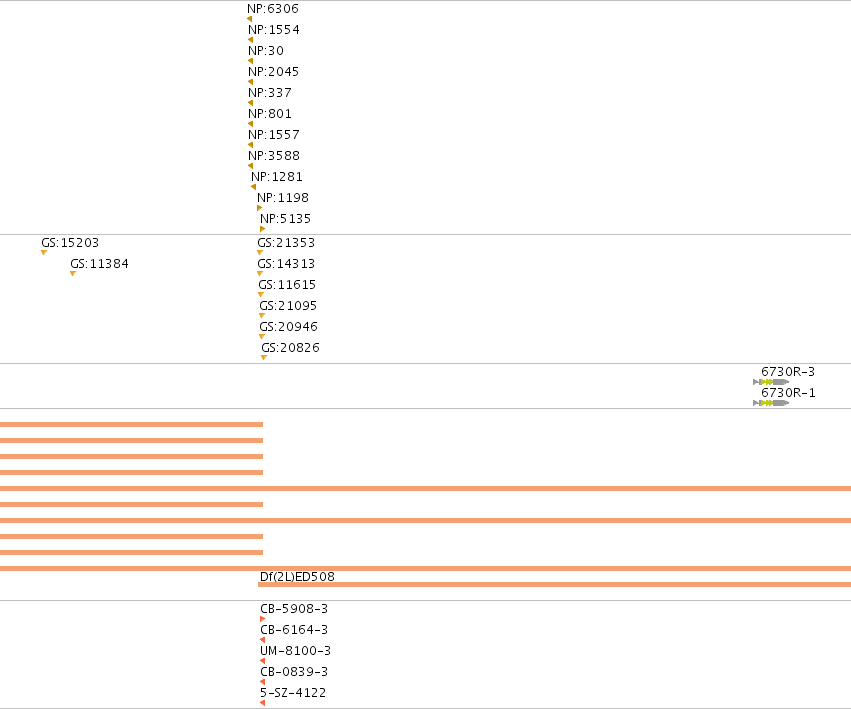Click the red arrow beneath 5-SZ-4122

[263, 703]
